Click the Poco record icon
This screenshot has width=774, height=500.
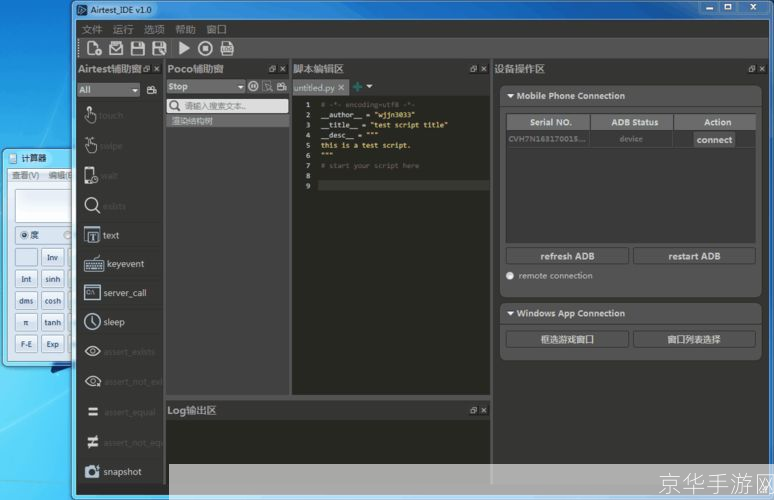[282, 86]
